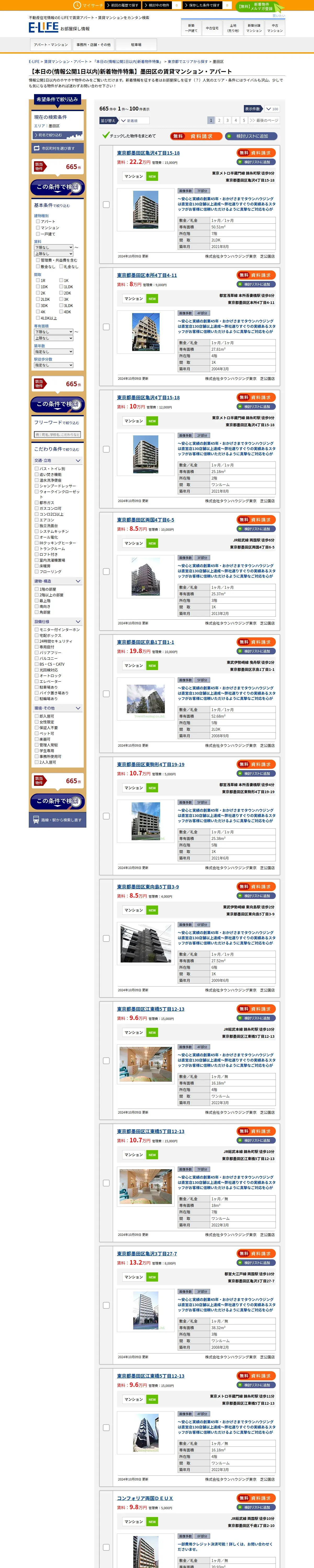Check マンション building type box
The height and width of the screenshot is (1568, 314).
tap(38, 228)
